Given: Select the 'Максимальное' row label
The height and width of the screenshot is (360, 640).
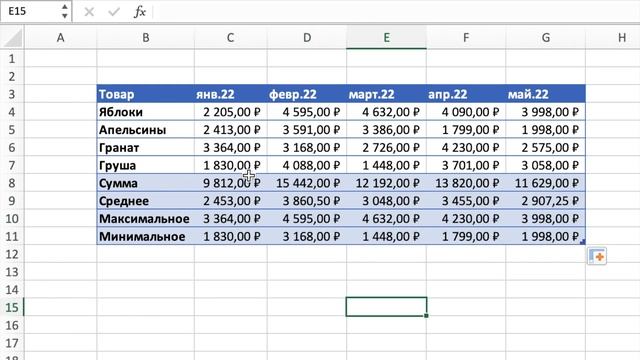Looking at the screenshot, I should coord(146,219).
